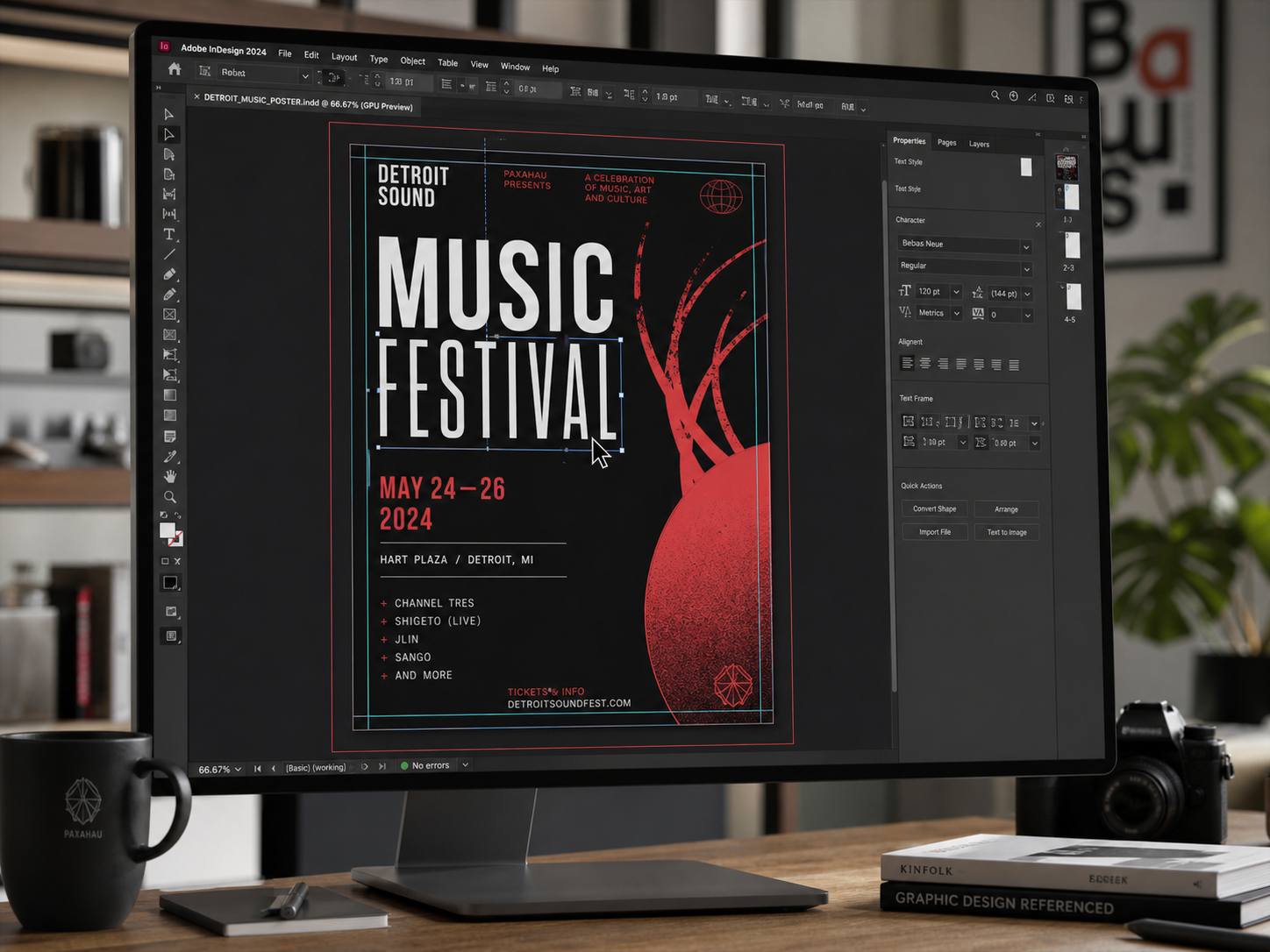Screen dimensions: 1270x952
Task: Select the Eyedropper tool
Action: [169, 457]
